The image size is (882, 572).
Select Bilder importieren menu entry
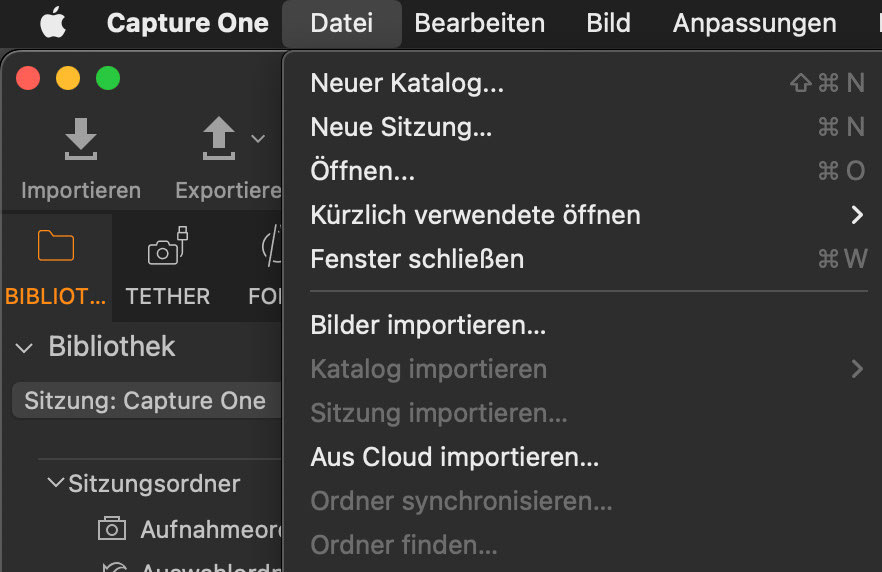(x=428, y=325)
